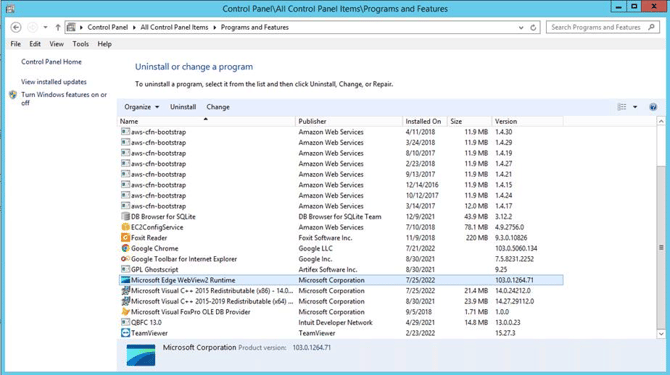Click the Visual C++ 2015-2019 Redistributable (x64) icon

[x=125, y=301]
